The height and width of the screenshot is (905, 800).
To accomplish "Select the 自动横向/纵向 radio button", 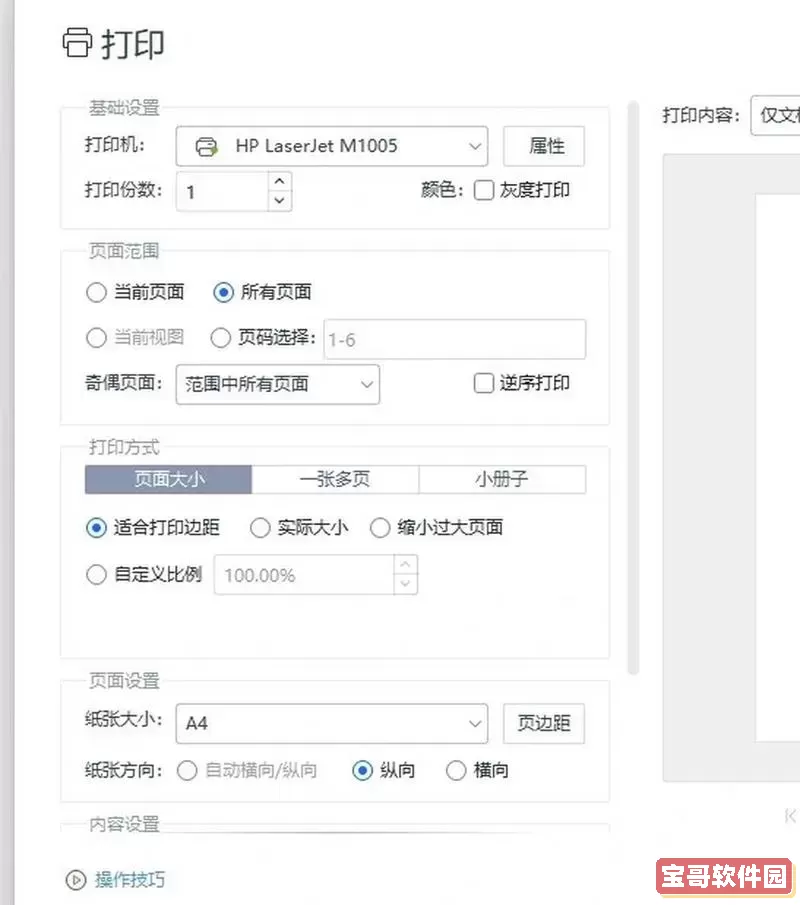I will (187, 771).
